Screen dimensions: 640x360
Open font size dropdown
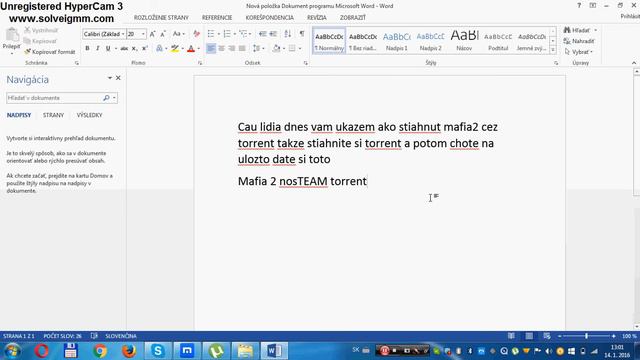tap(143, 34)
